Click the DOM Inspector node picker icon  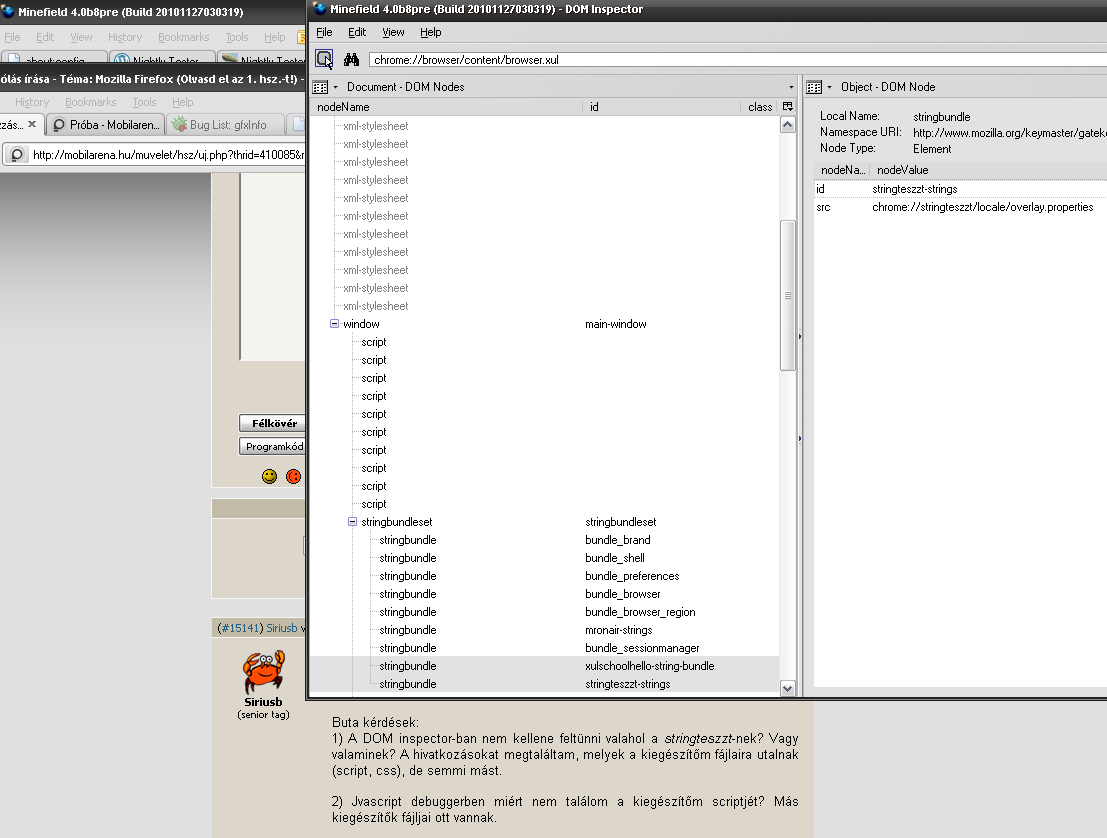tap(324, 59)
